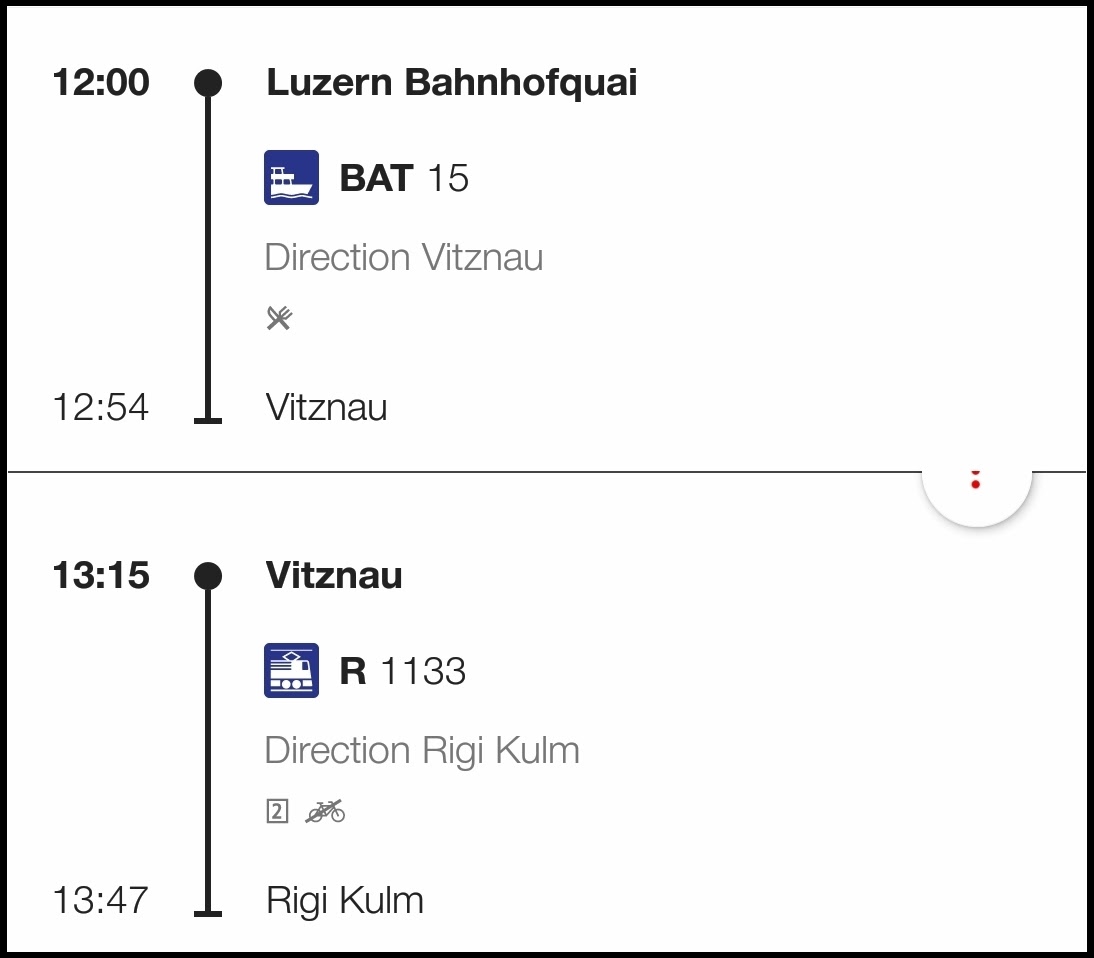Click the timeline dot beside Luzern Bahnhofquai
This screenshot has width=1094, height=958.
[208, 83]
